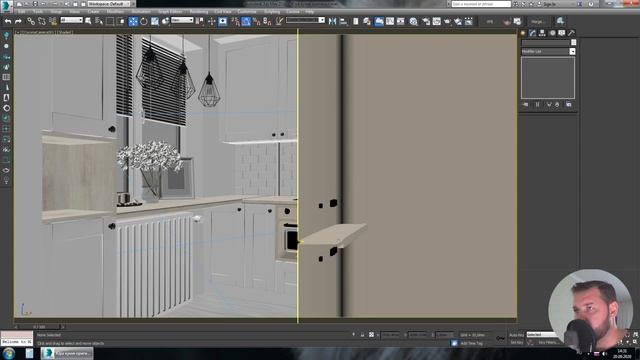Pick the Rectangular Selection Region tool

(x=110, y=21)
